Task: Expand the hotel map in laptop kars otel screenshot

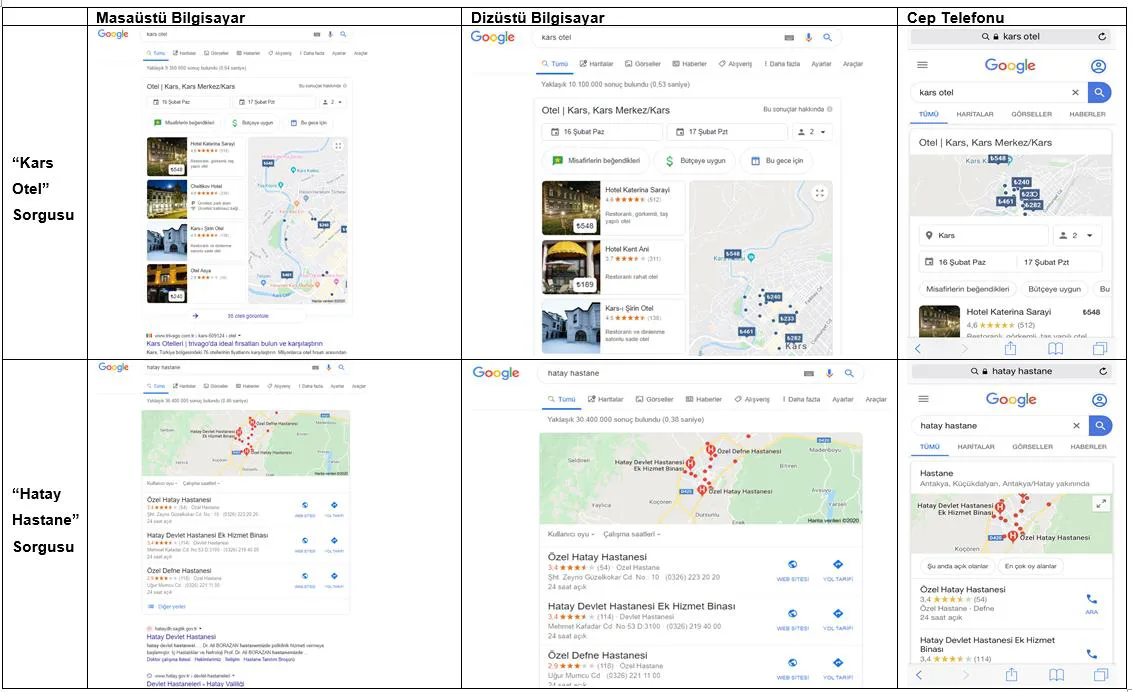Action: [x=819, y=193]
